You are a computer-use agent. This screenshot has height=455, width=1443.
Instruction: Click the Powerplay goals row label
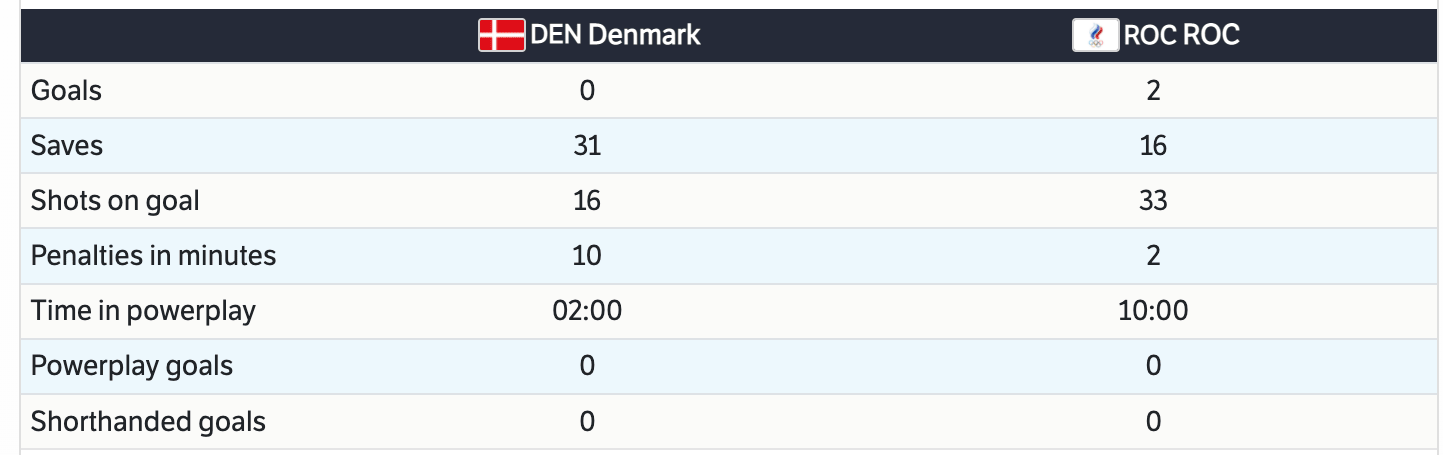coord(132,366)
